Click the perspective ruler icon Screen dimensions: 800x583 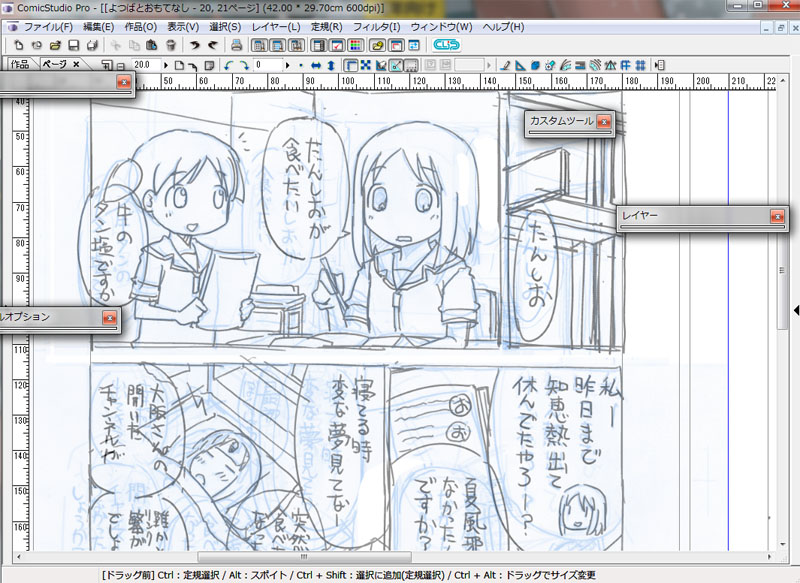pos(610,65)
